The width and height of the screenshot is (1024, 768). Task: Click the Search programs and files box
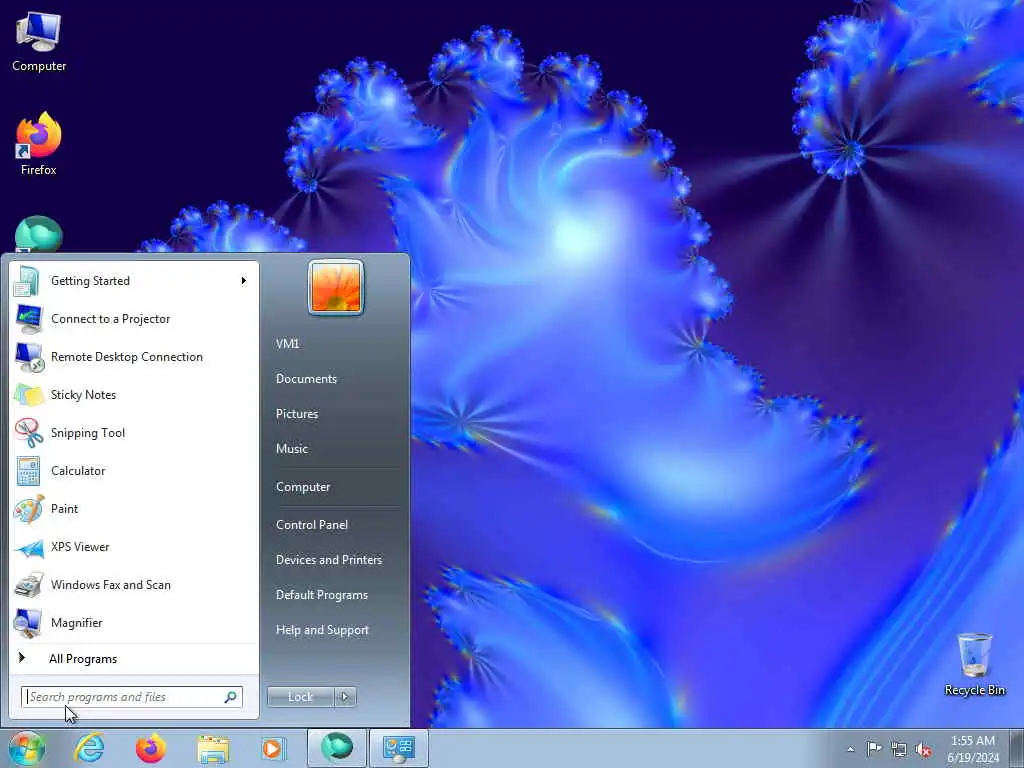(x=132, y=697)
